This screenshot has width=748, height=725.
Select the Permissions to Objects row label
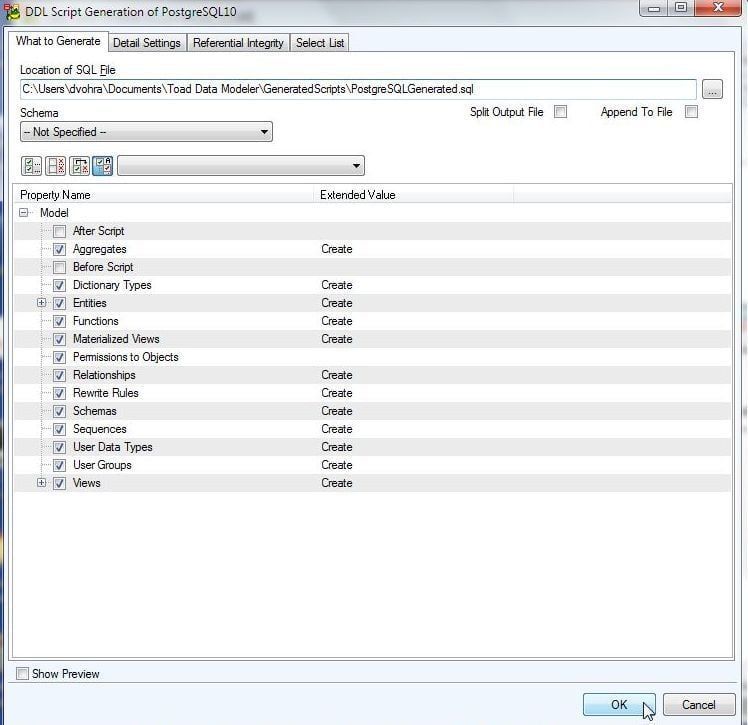pyautogui.click(x=125, y=357)
